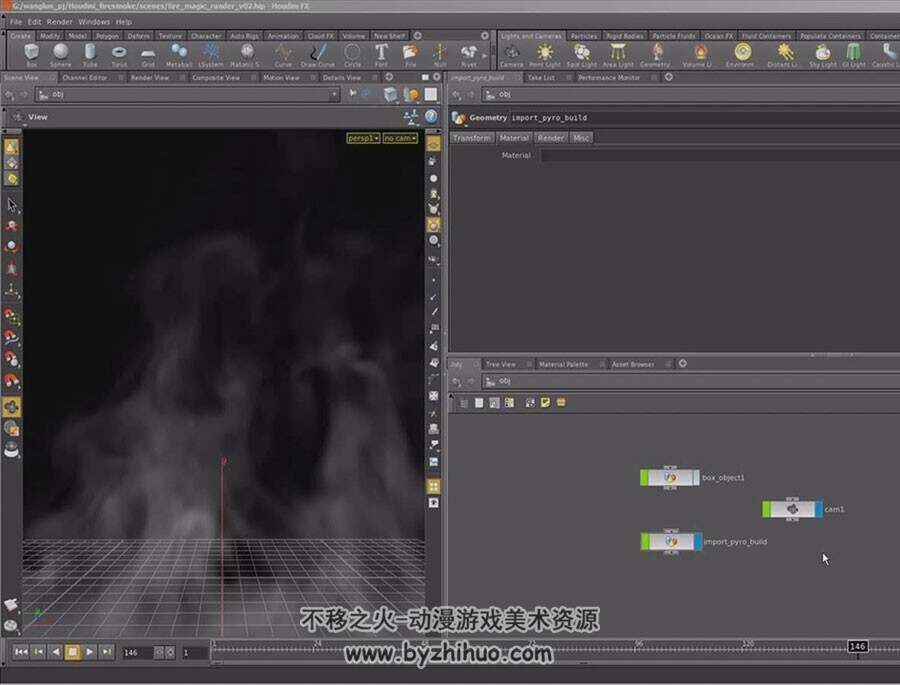Create a GI Light from the shelf
This screenshot has height=685, width=900.
point(854,55)
